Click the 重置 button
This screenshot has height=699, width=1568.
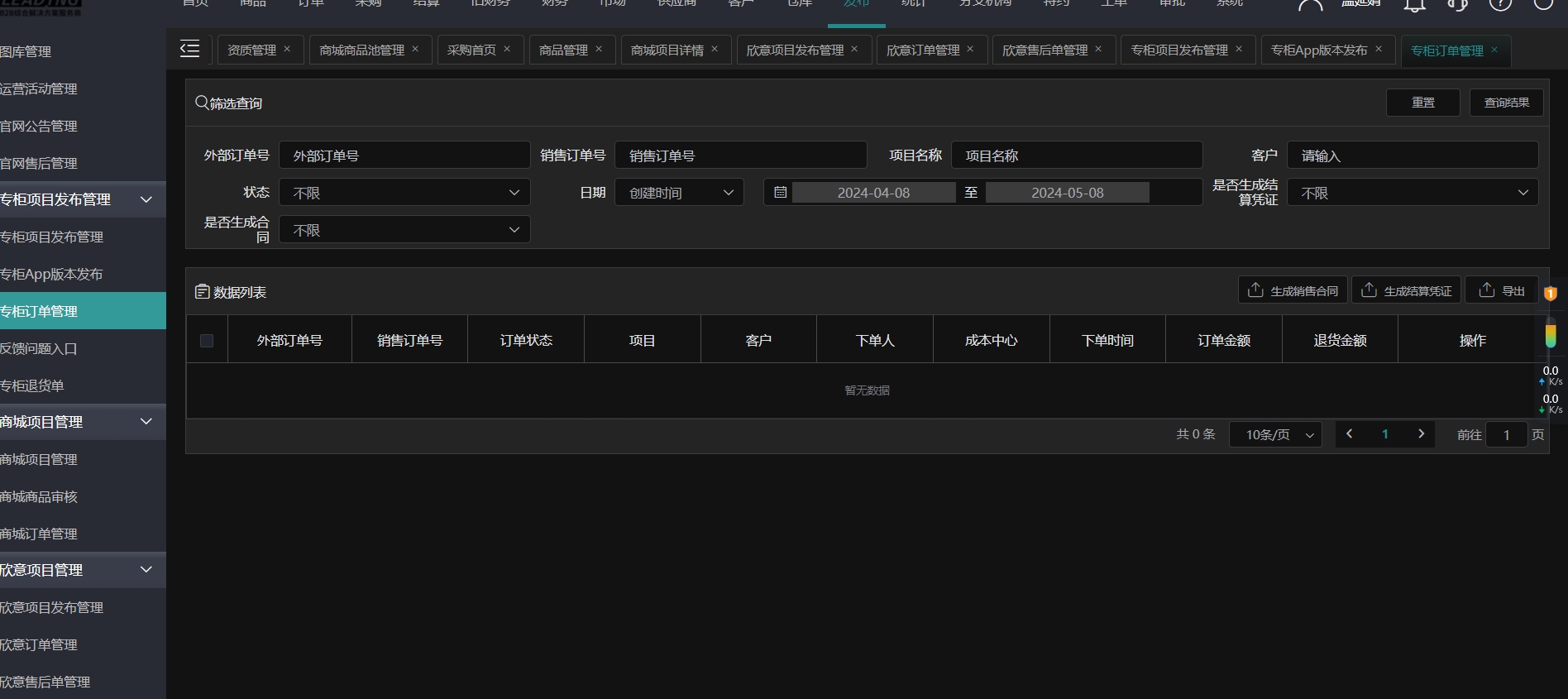tap(1423, 103)
